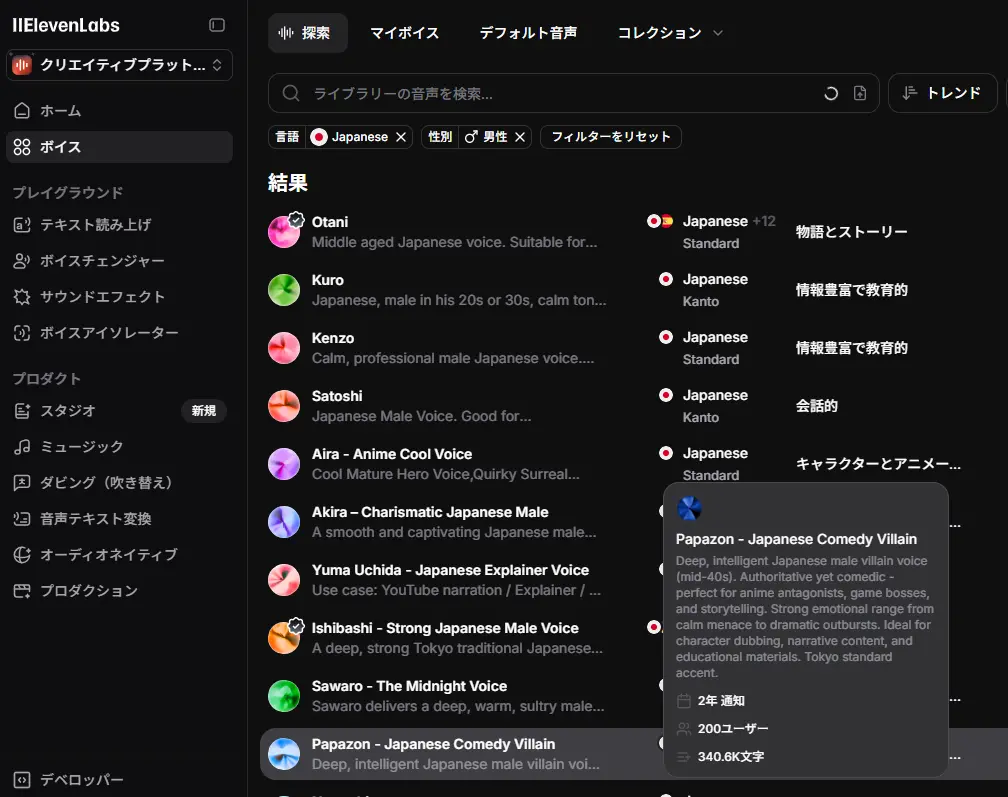This screenshot has width=1008, height=797.
Task: Open Sound Effects (サウンドエフェクト) in sidebar
Action: (x=102, y=297)
